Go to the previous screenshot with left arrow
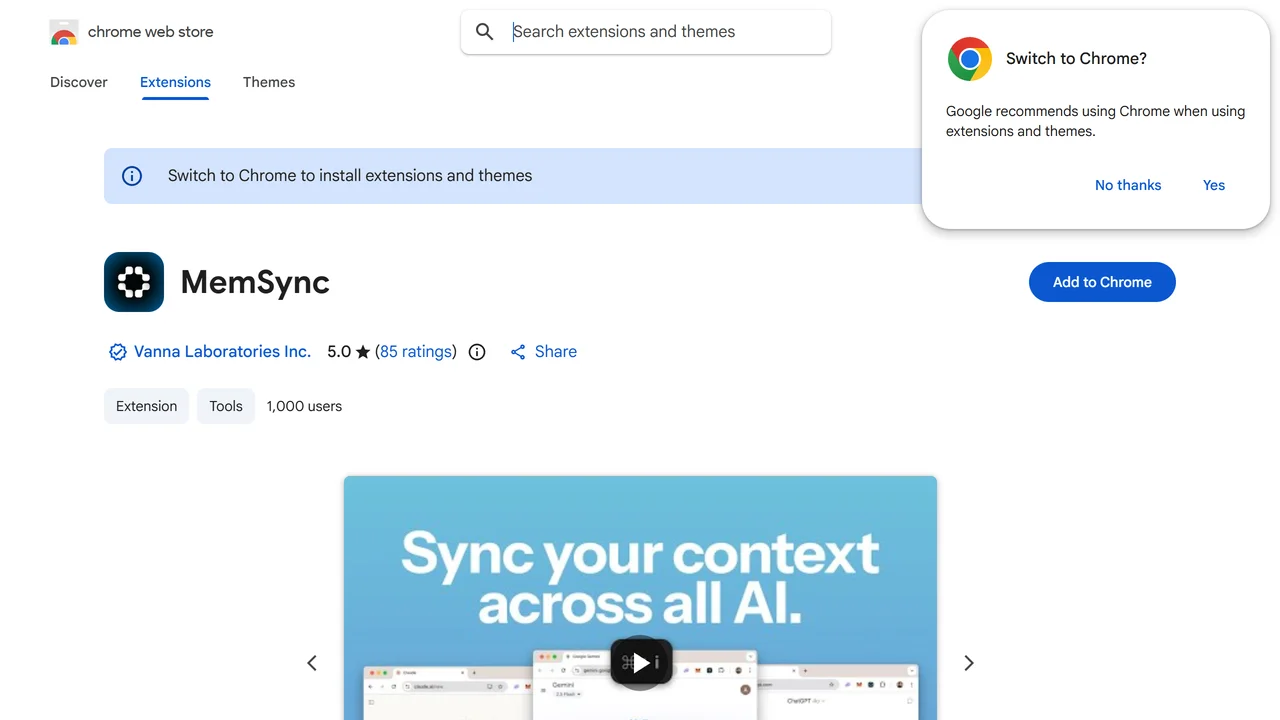1280x720 pixels. point(312,663)
